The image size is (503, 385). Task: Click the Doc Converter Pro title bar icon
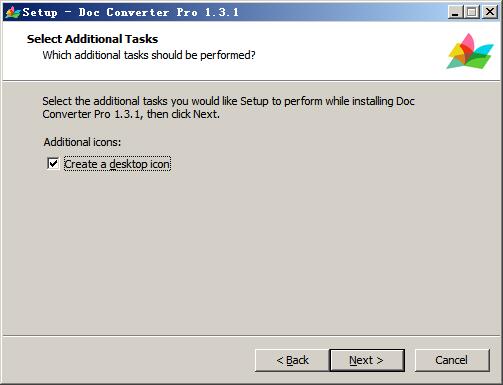[x=13, y=12]
